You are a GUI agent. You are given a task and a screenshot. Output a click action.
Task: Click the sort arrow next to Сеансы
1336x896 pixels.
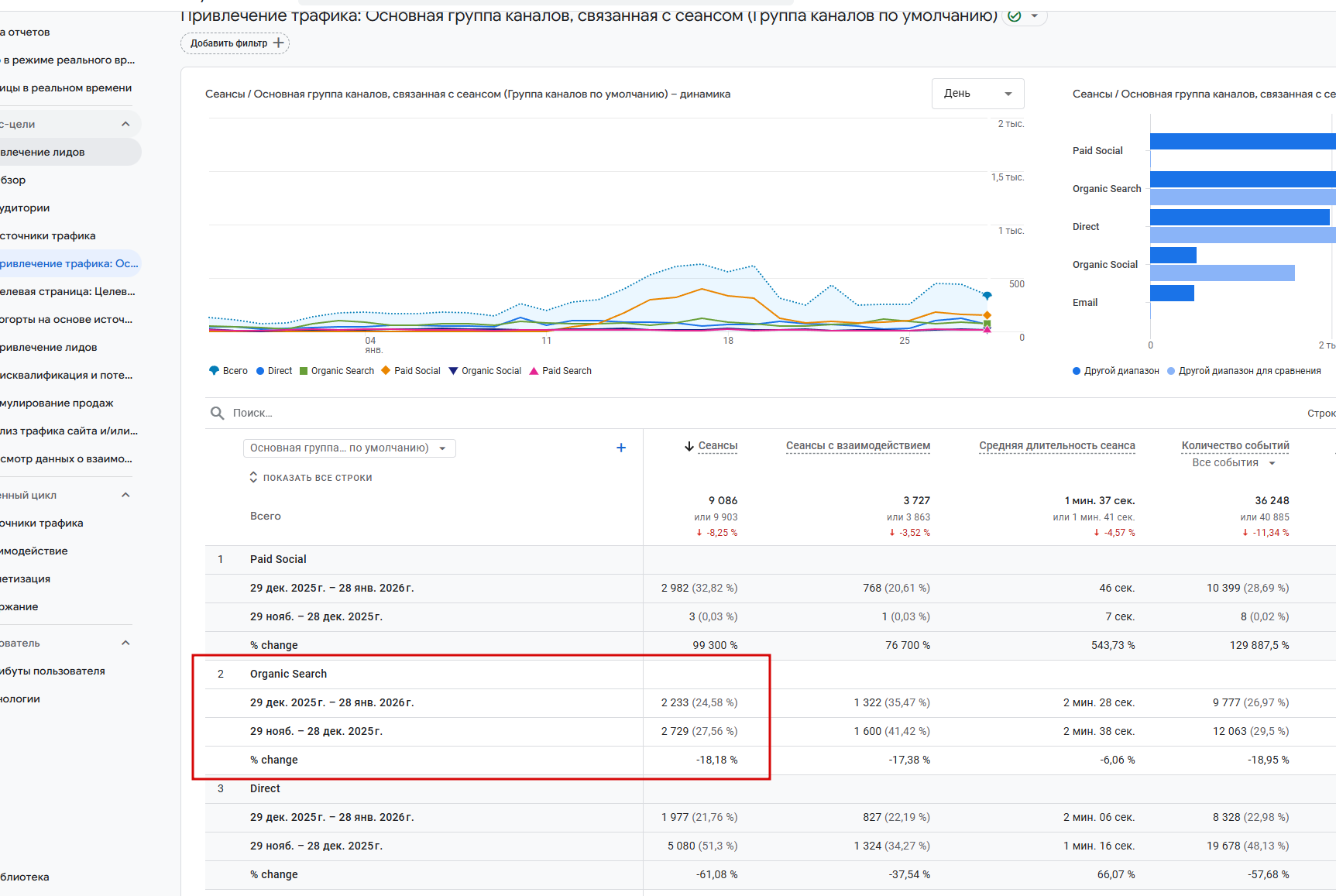(x=689, y=446)
